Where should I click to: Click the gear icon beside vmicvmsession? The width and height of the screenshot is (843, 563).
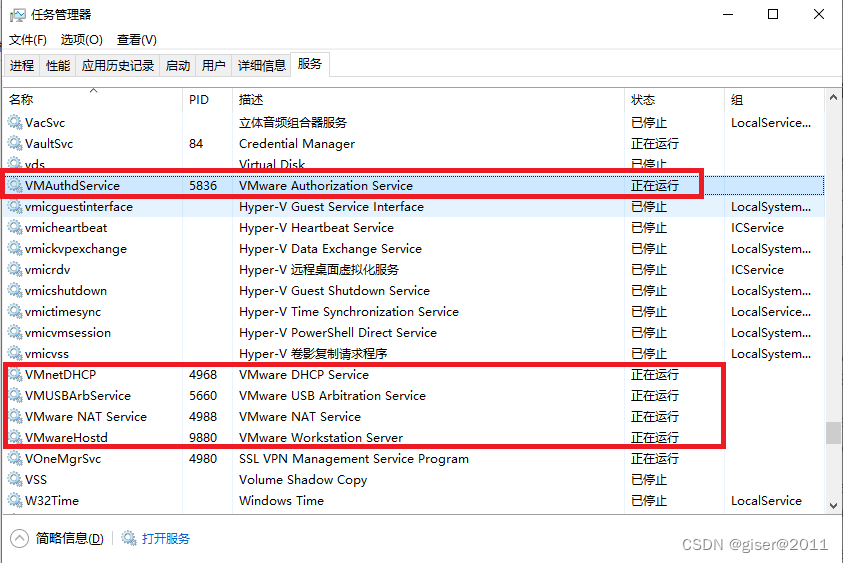pyautogui.click(x=15, y=332)
